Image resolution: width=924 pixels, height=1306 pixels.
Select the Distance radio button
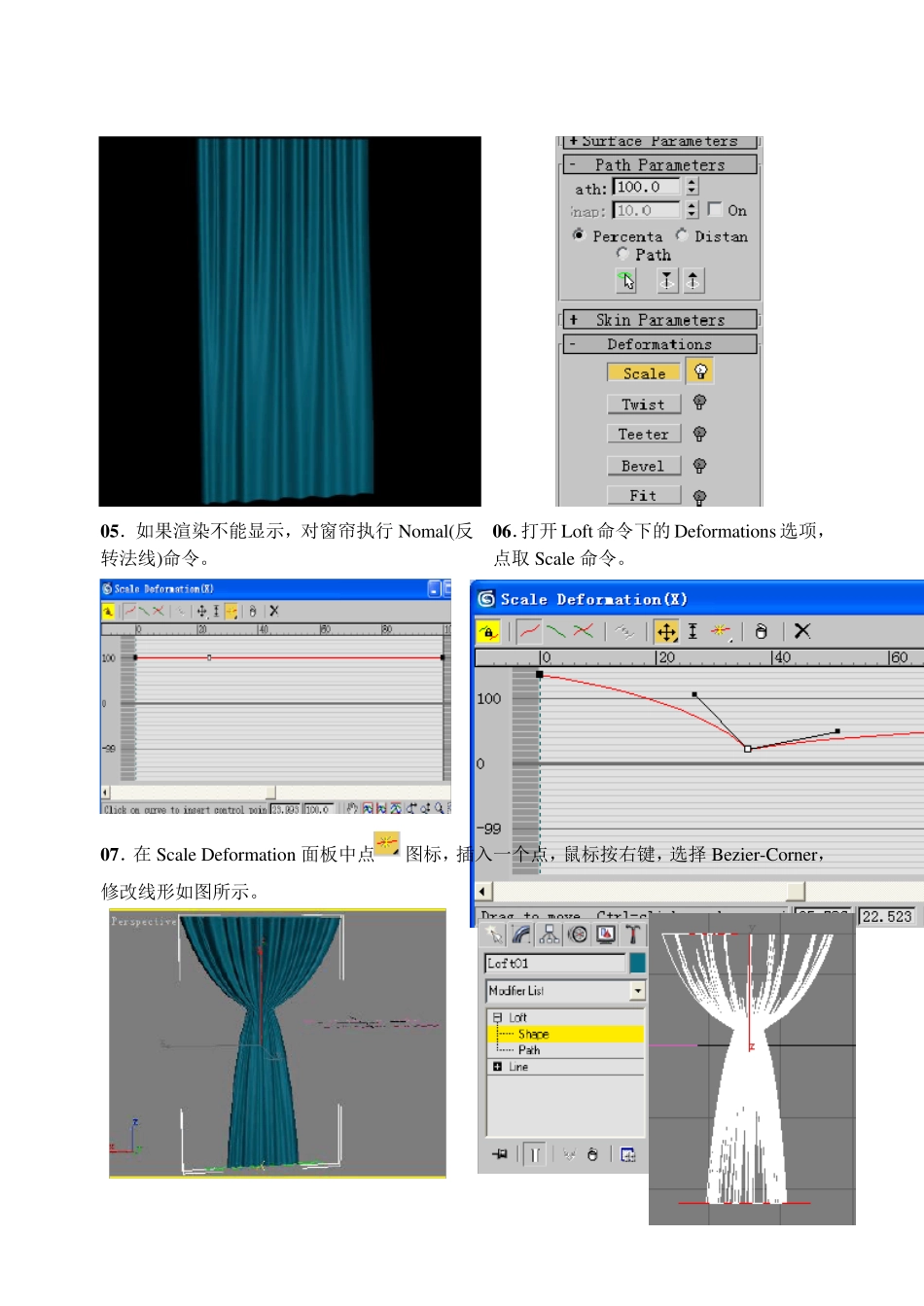tap(682, 234)
